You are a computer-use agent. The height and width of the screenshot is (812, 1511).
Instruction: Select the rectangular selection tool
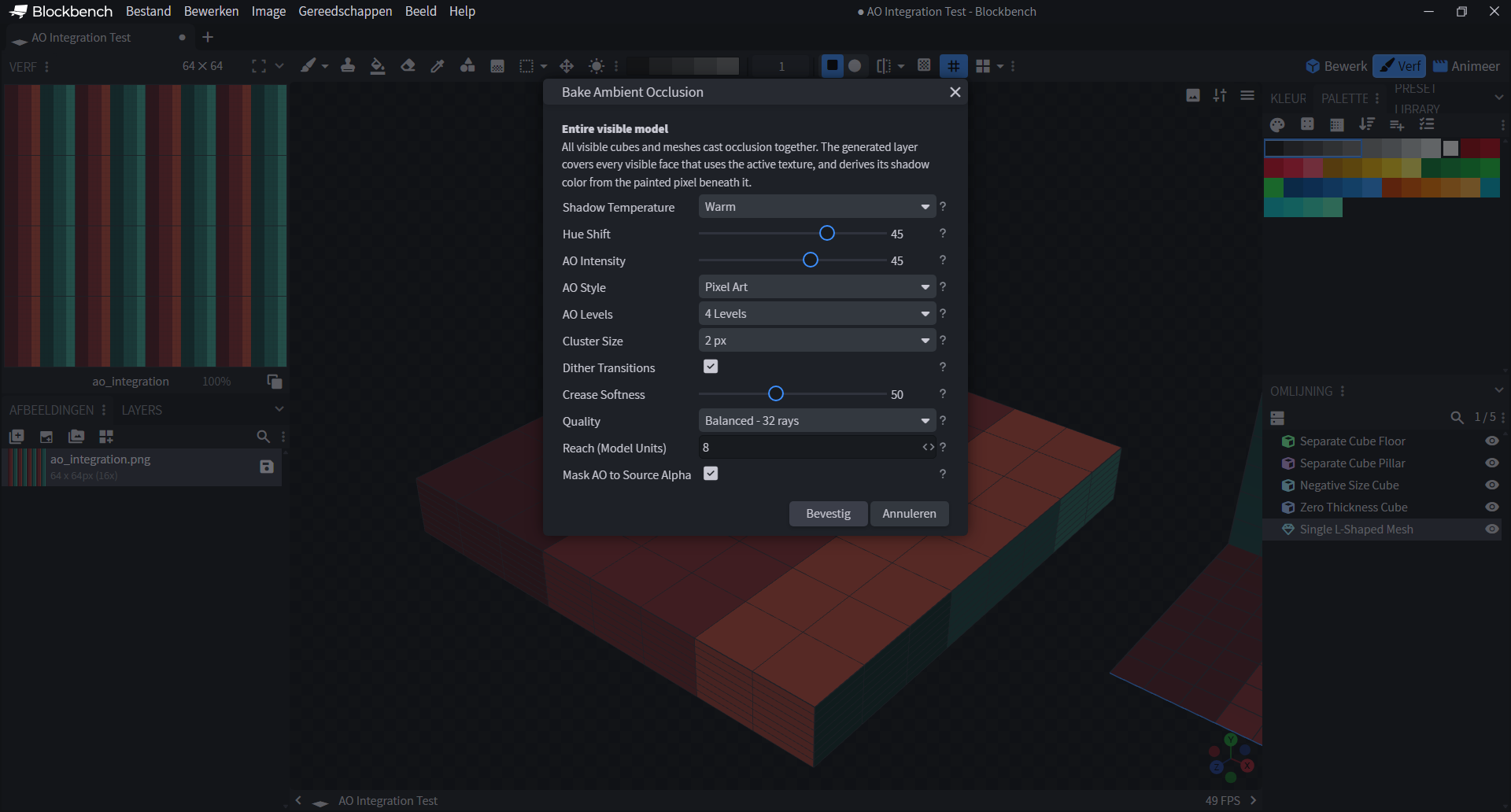[x=526, y=66]
